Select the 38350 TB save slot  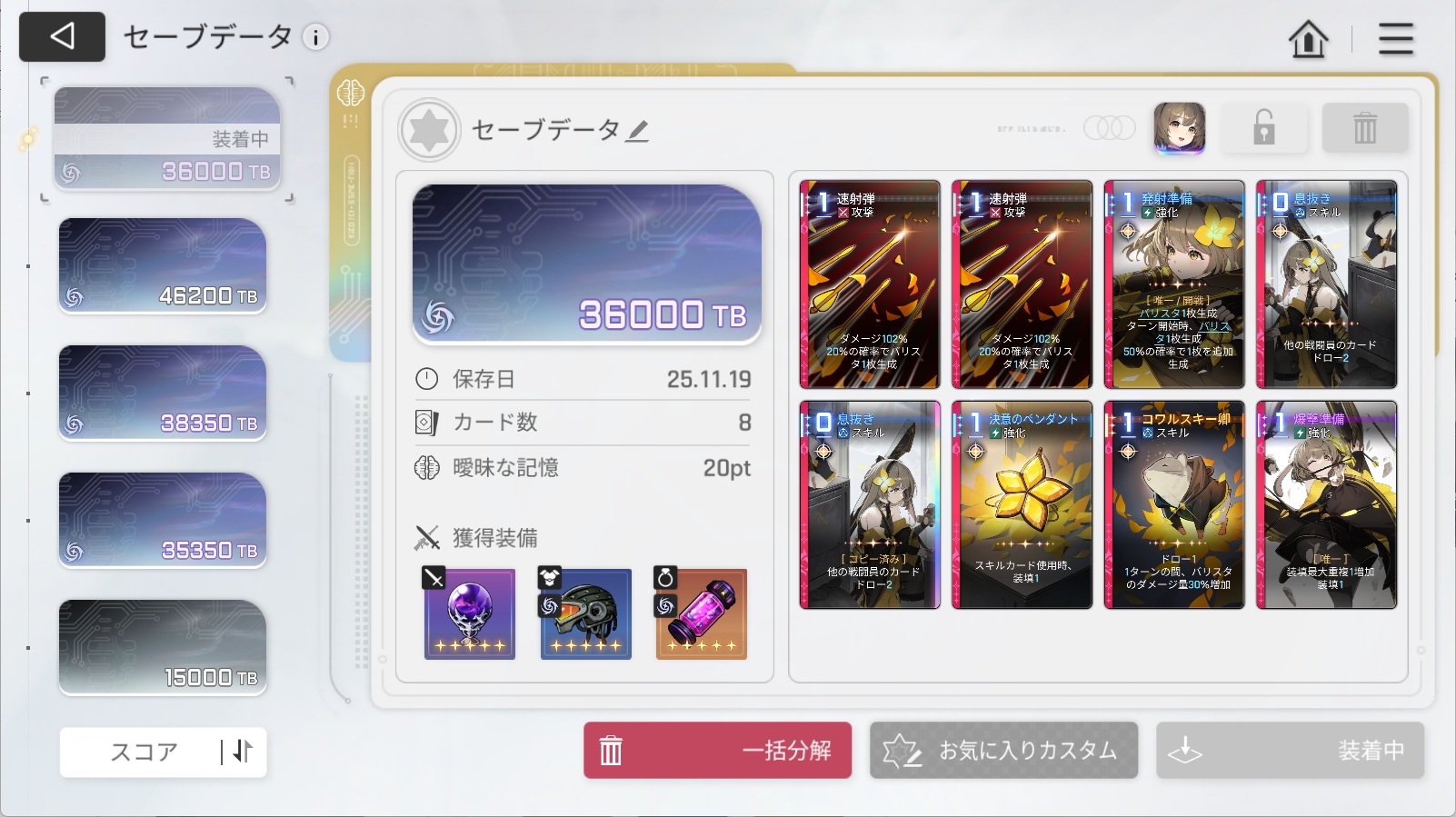(x=163, y=394)
